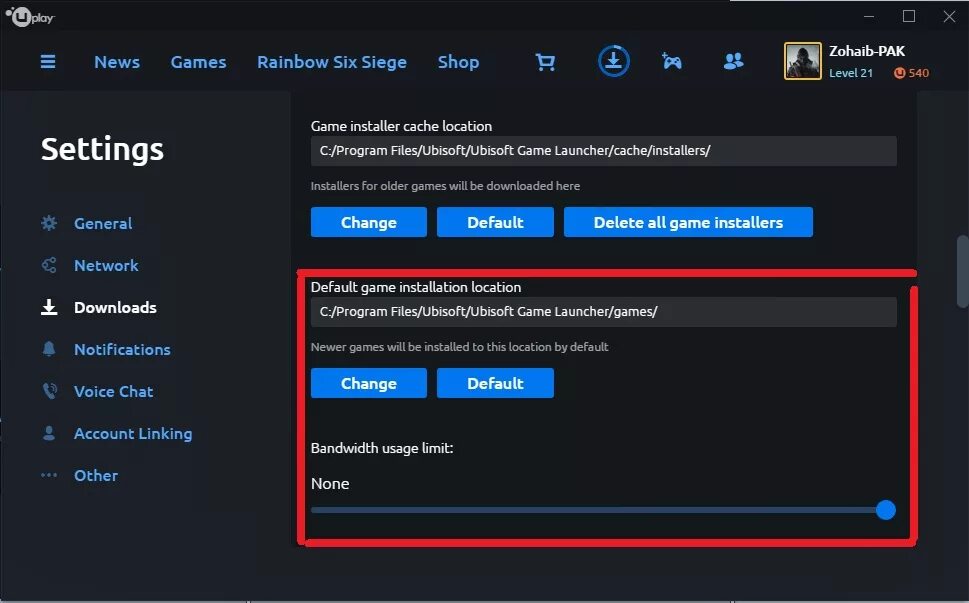Open the friends list icon
969x603 pixels.
tap(733, 61)
